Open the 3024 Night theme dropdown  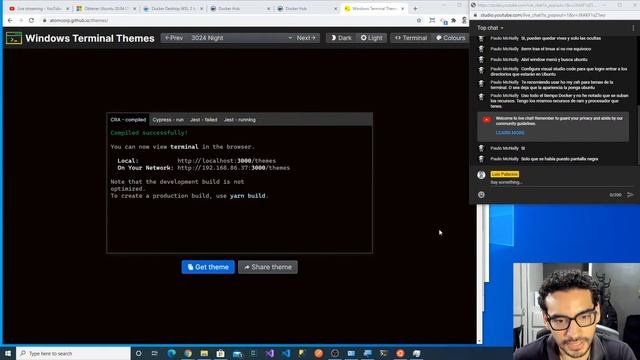point(241,38)
